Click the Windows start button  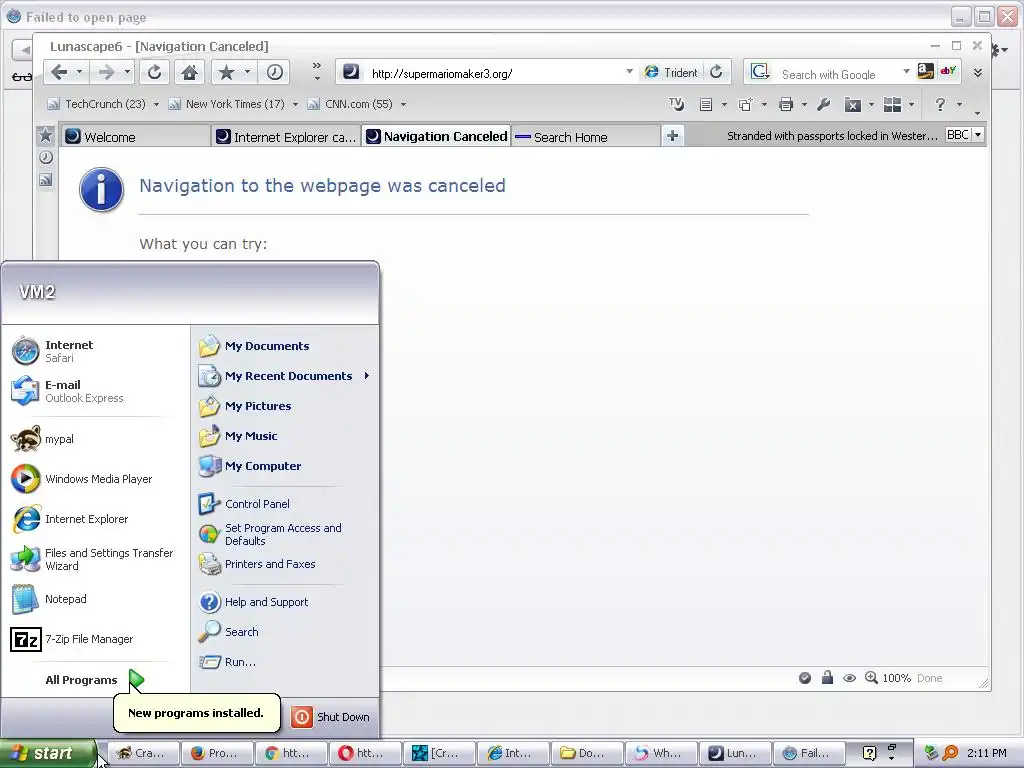pyautogui.click(x=48, y=753)
